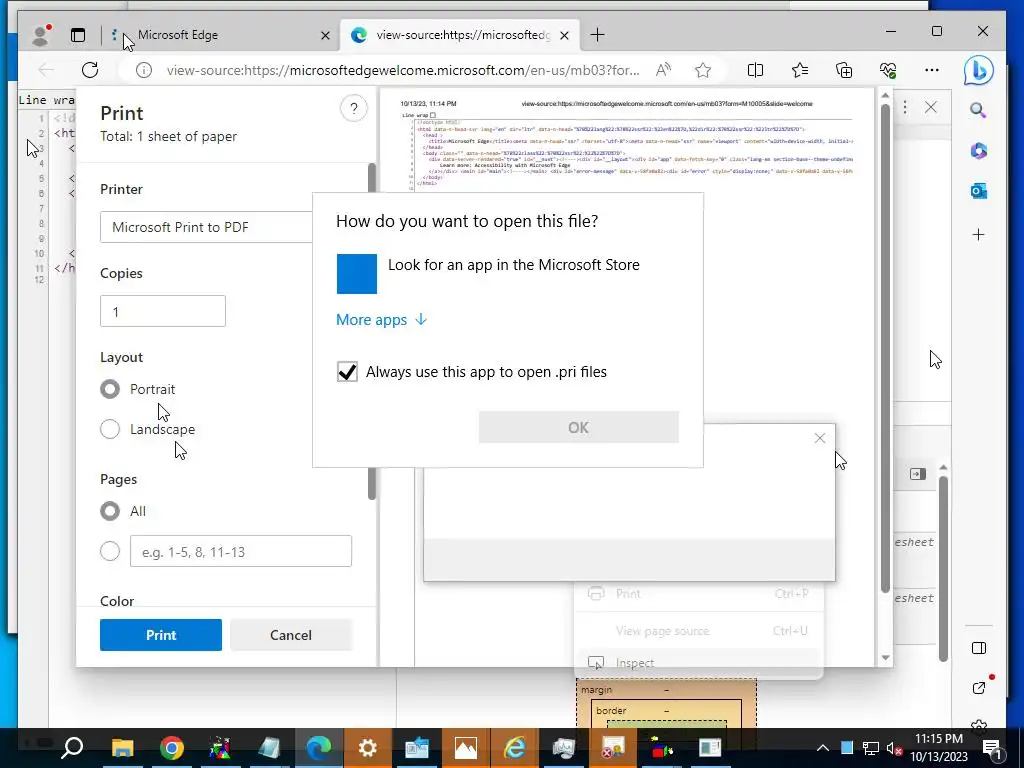Click the sidebar search icon

point(978,110)
